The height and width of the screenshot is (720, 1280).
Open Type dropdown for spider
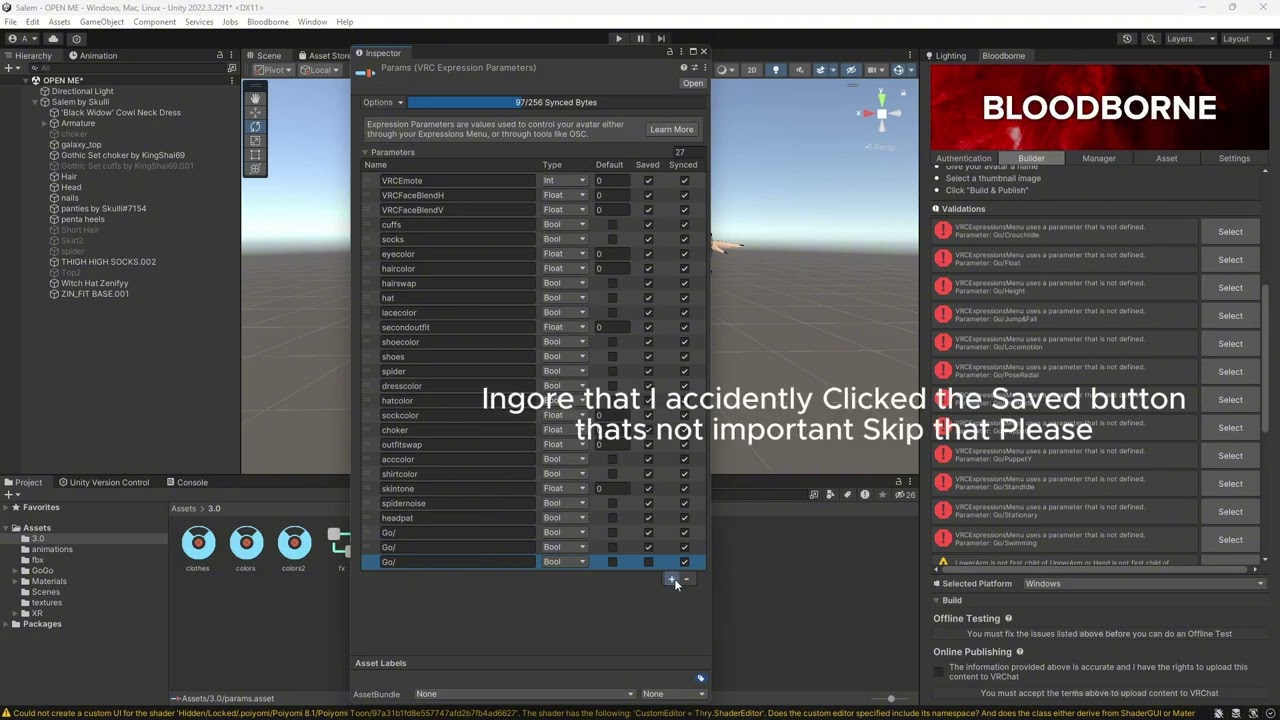(564, 371)
